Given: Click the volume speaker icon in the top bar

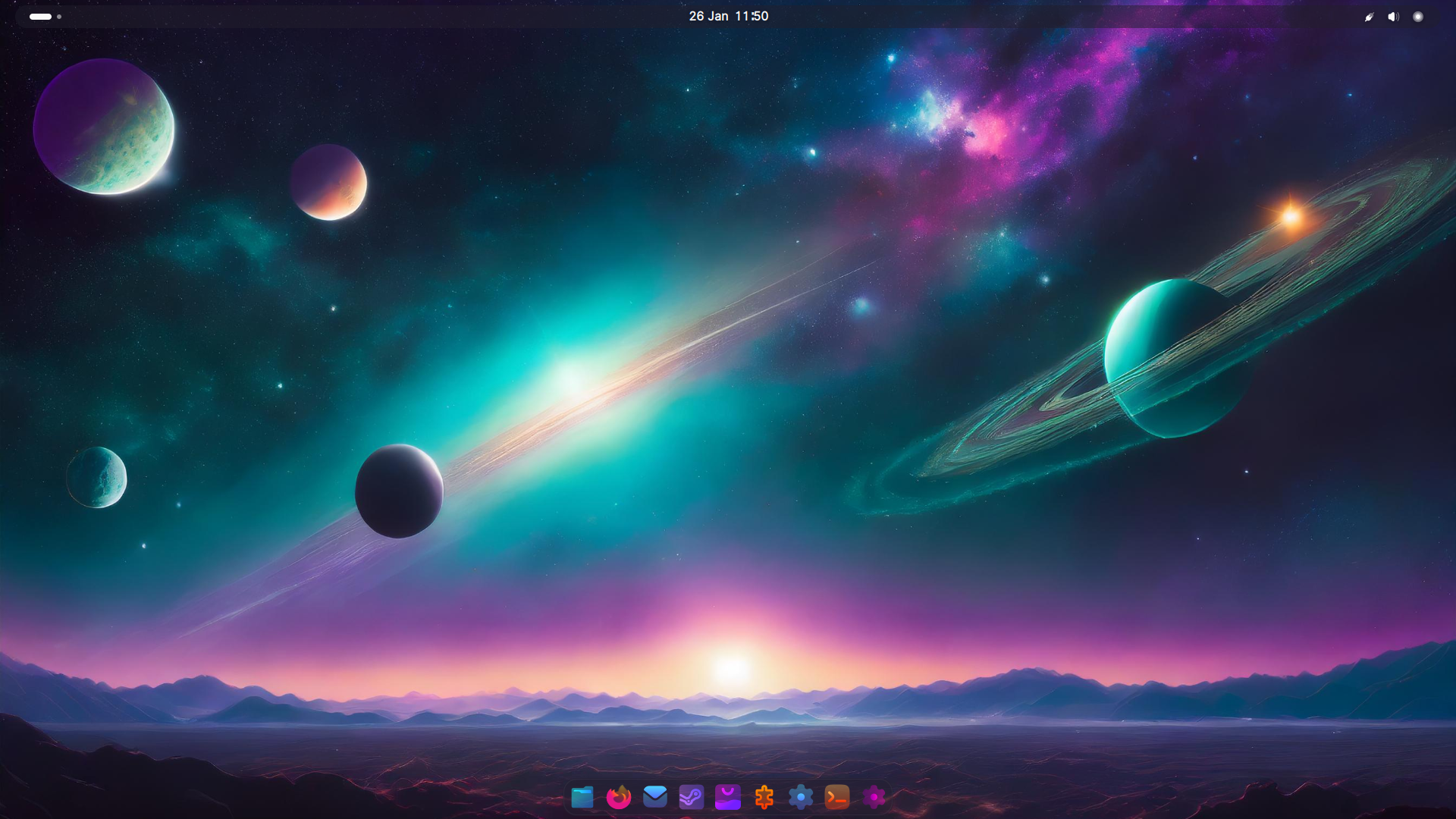Looking at the screenshot, I should coord(1393,17).
